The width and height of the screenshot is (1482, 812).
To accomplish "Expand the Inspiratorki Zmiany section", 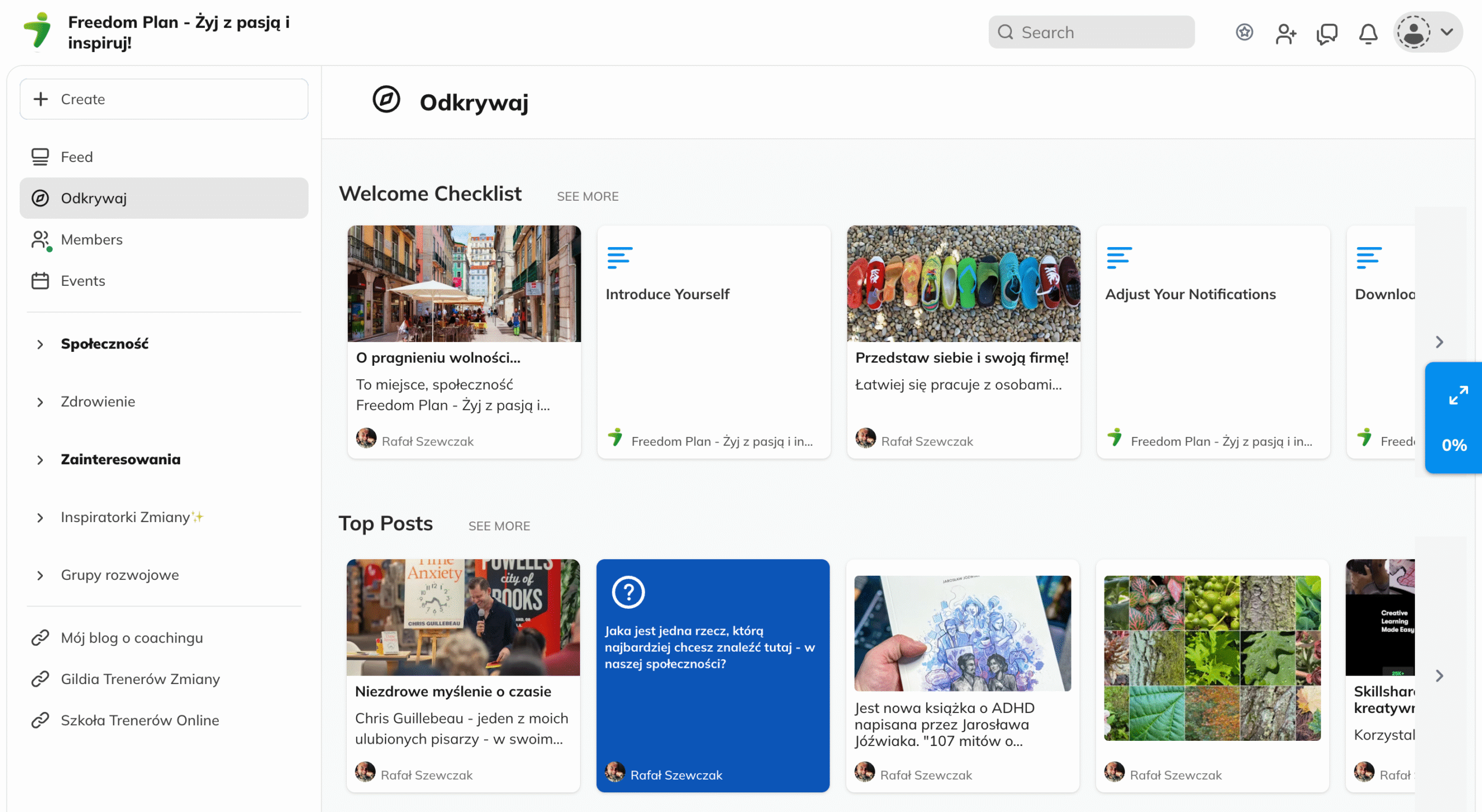I will [40, 518].
